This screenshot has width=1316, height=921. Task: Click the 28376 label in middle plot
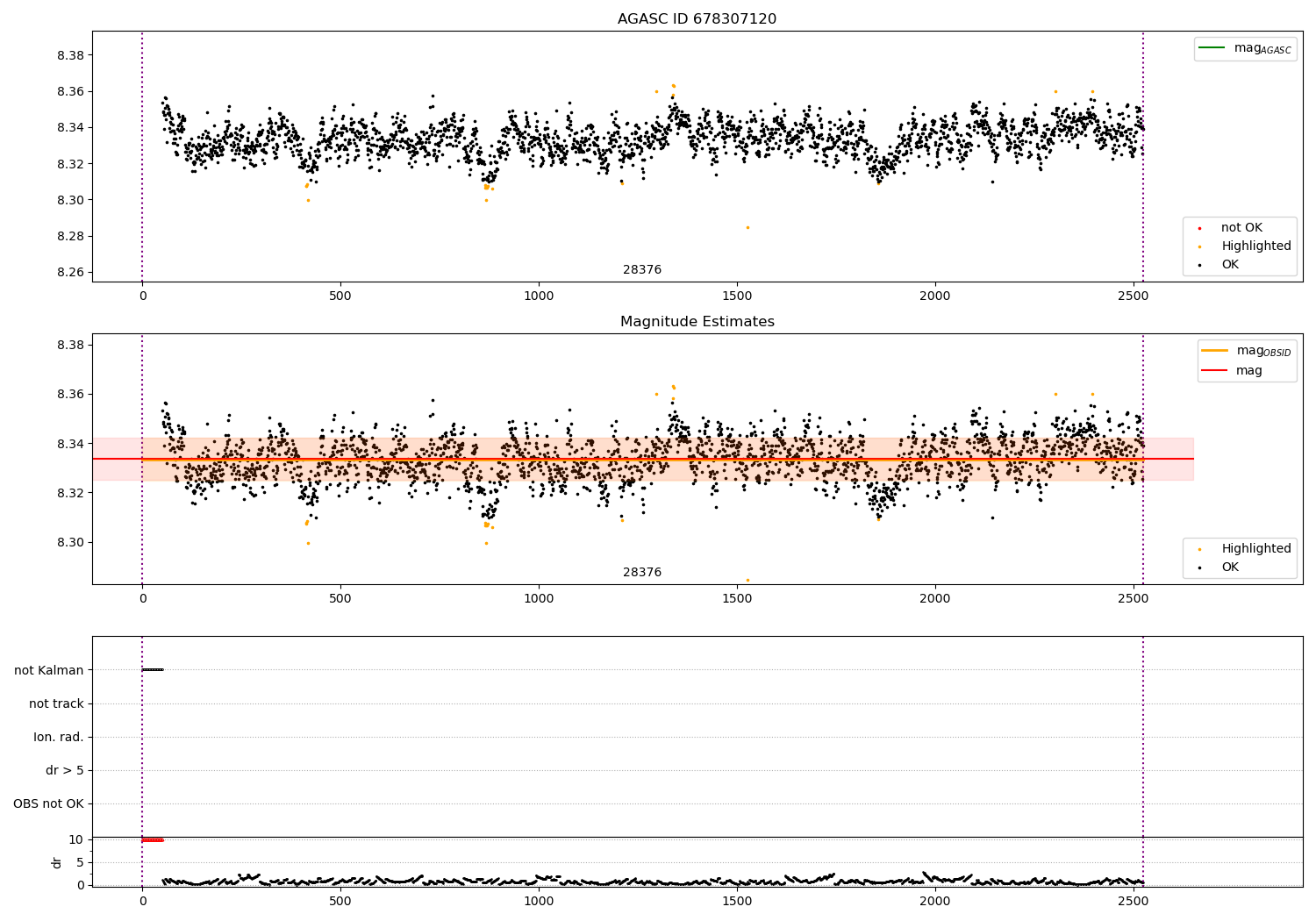(x=642, y=572)
